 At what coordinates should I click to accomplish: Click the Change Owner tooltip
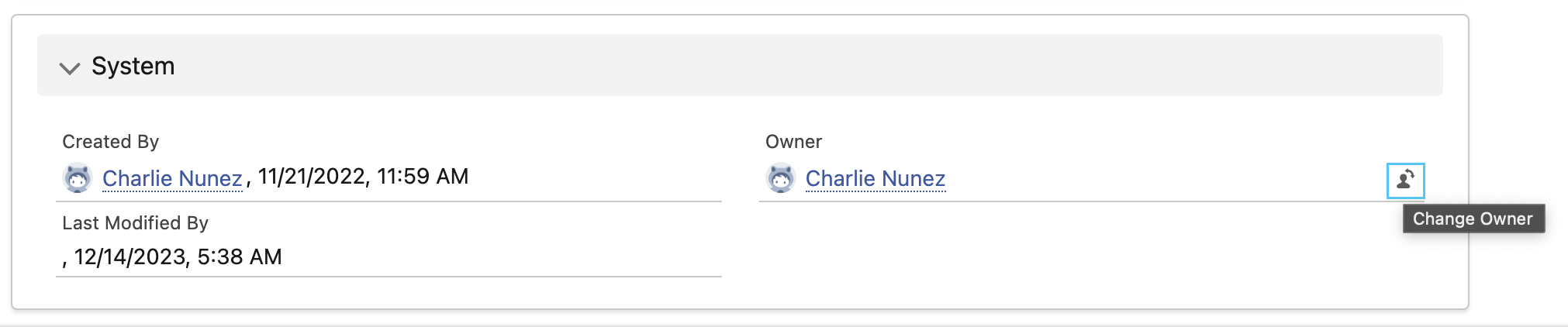pyautogui.click(x=1473, y=219)
